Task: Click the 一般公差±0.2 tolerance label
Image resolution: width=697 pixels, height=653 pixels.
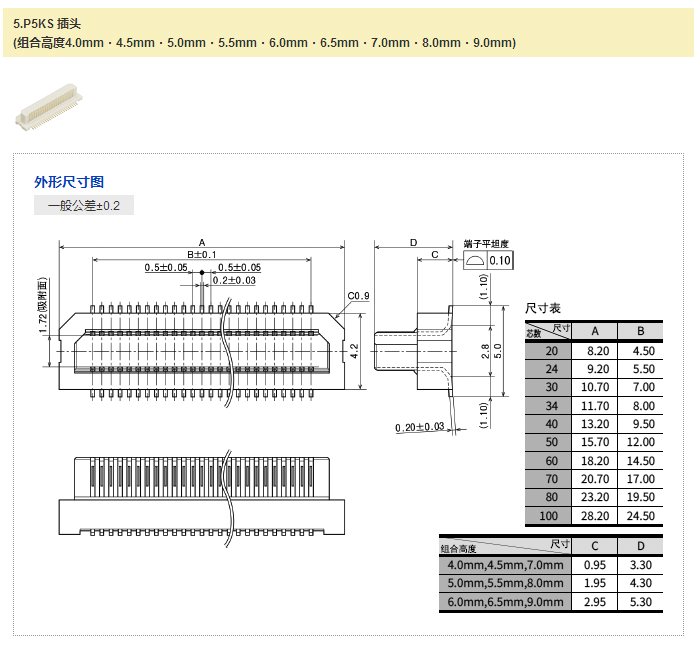Action: [x=84, y=206]
